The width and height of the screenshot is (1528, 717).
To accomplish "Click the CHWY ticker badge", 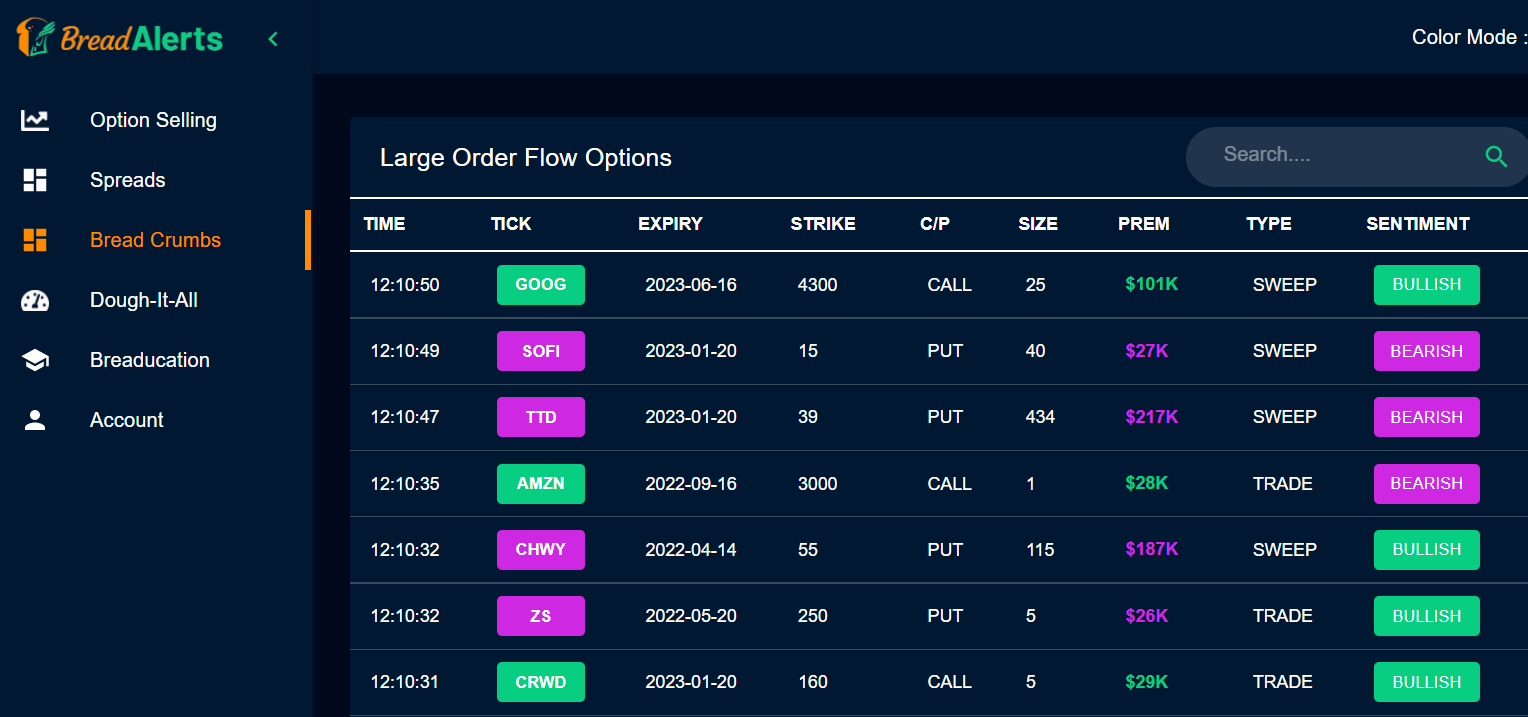I will 541,550.
